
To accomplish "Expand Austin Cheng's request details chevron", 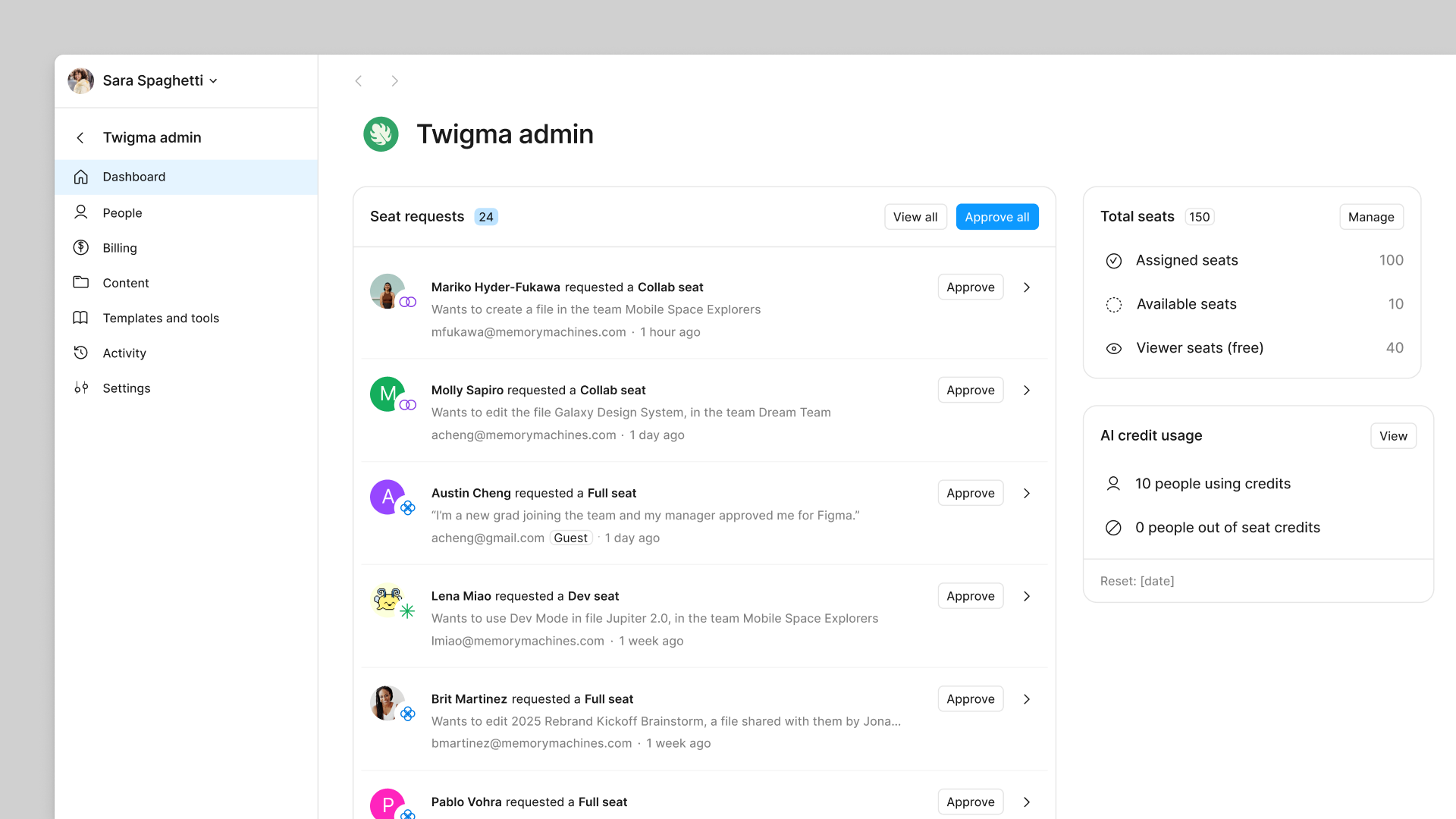I will point(1027,494).
